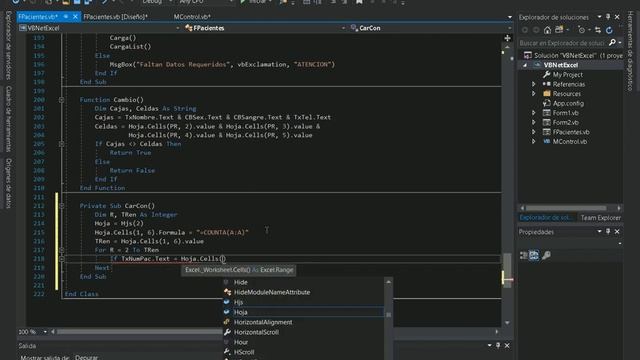Image resolution: width=640 pixels, height=360 pixels.
Task: Select the Hjs item in IntelliSense list
Action: pos(304,302)
